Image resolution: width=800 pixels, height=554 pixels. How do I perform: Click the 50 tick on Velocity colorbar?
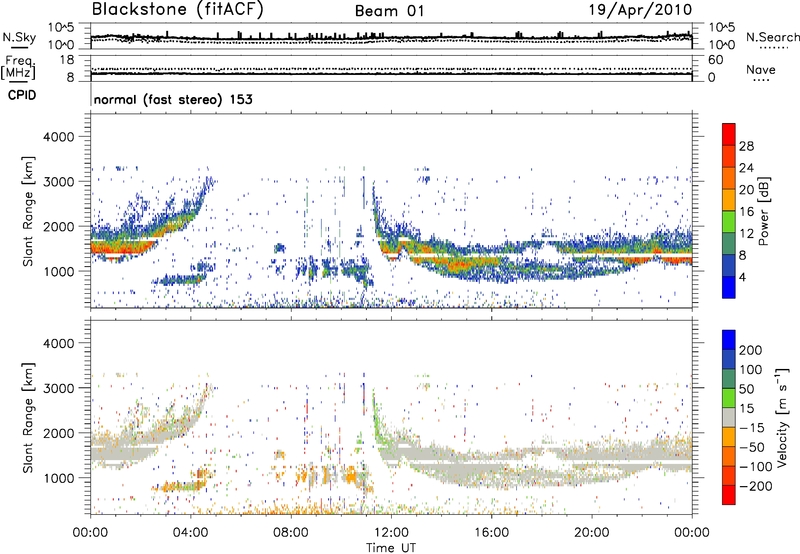746,389
